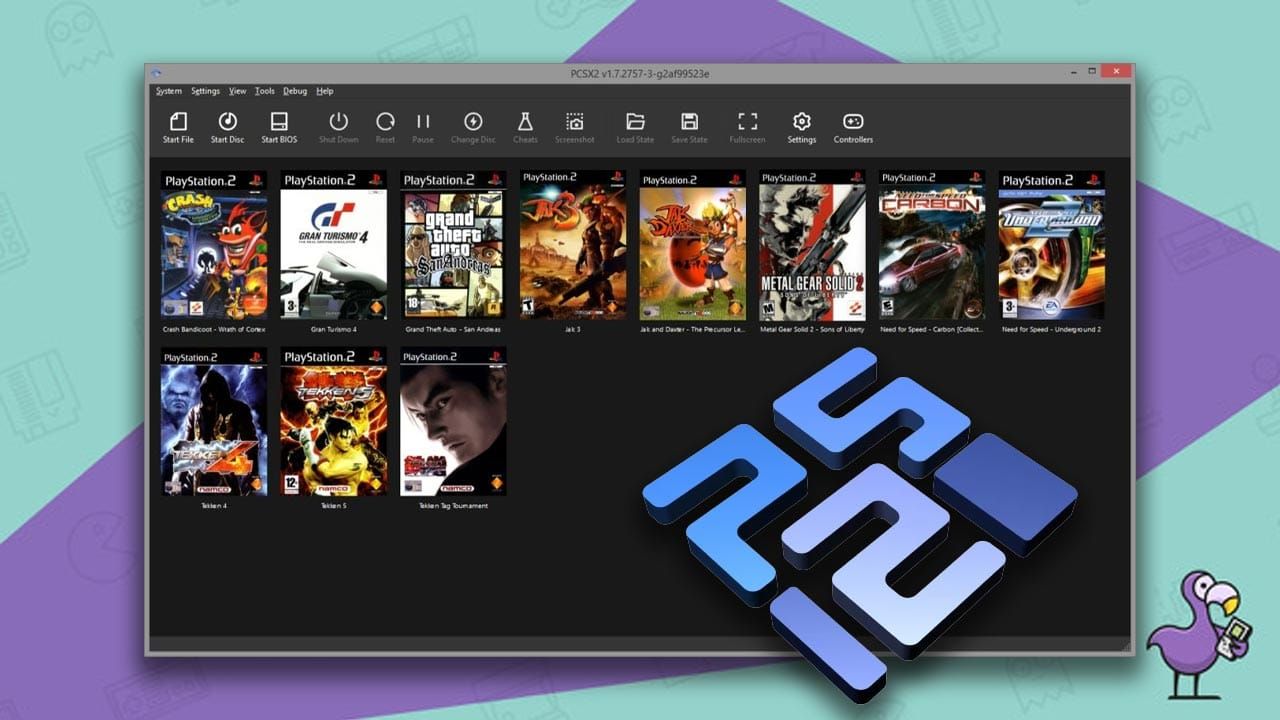This screenshot has width=1280, height=720.
Task: Open the Controllers configuration
Action: (853, 125)
